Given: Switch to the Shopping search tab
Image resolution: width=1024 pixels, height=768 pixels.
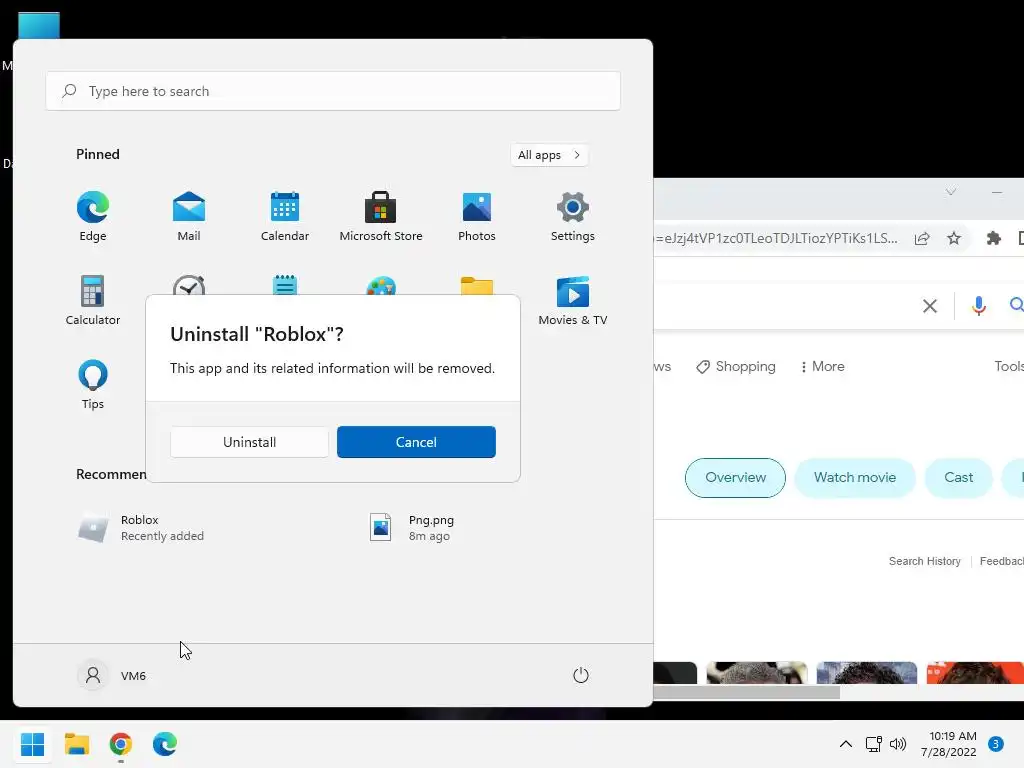Looking at the screenshot, I should coord(736,366).
